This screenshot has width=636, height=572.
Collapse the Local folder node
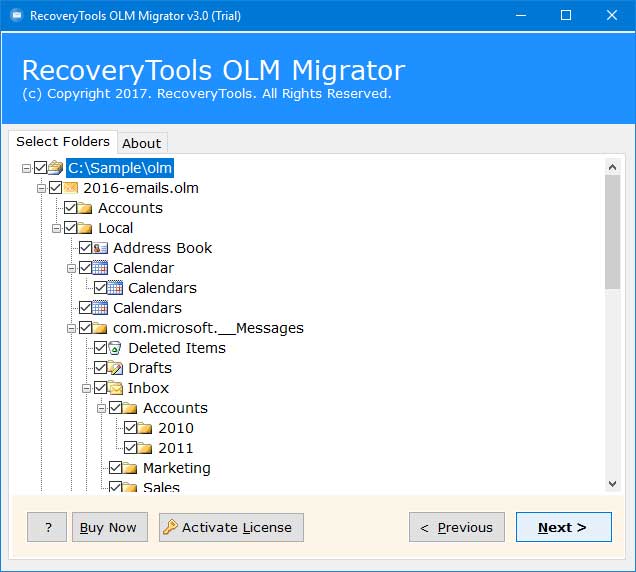point(56,228)
